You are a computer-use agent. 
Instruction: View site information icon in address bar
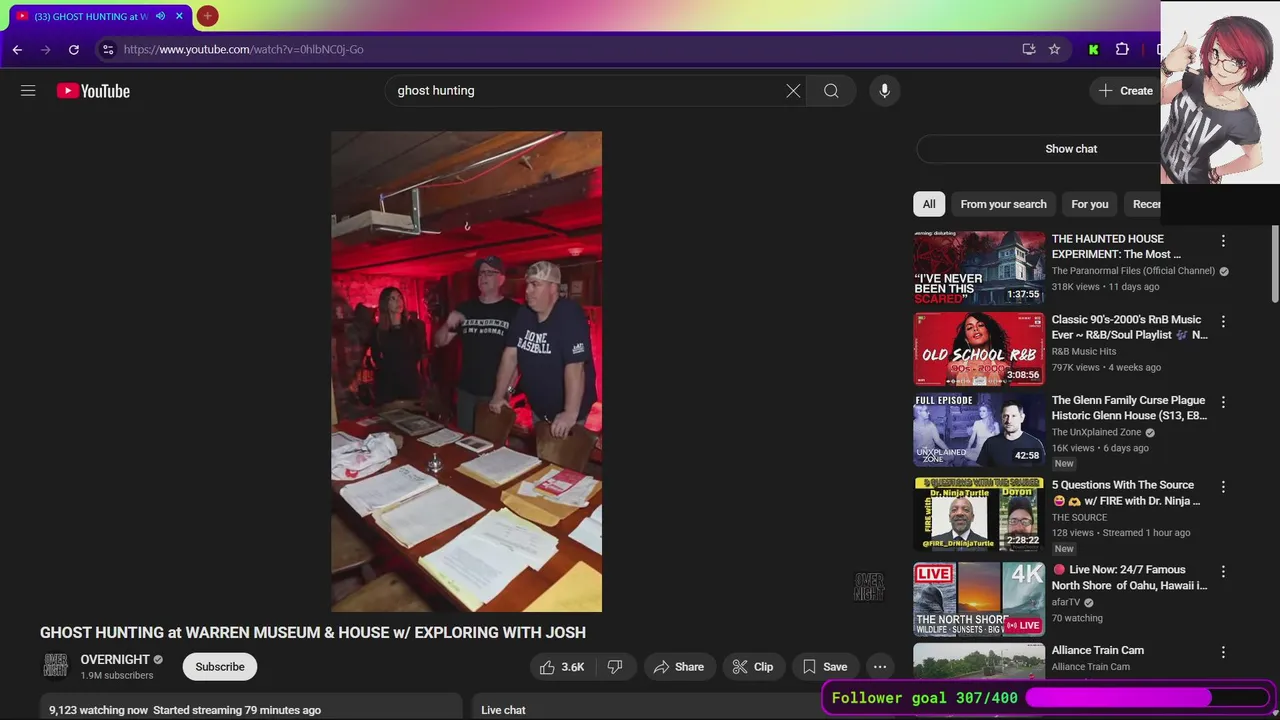click(109, 49)
